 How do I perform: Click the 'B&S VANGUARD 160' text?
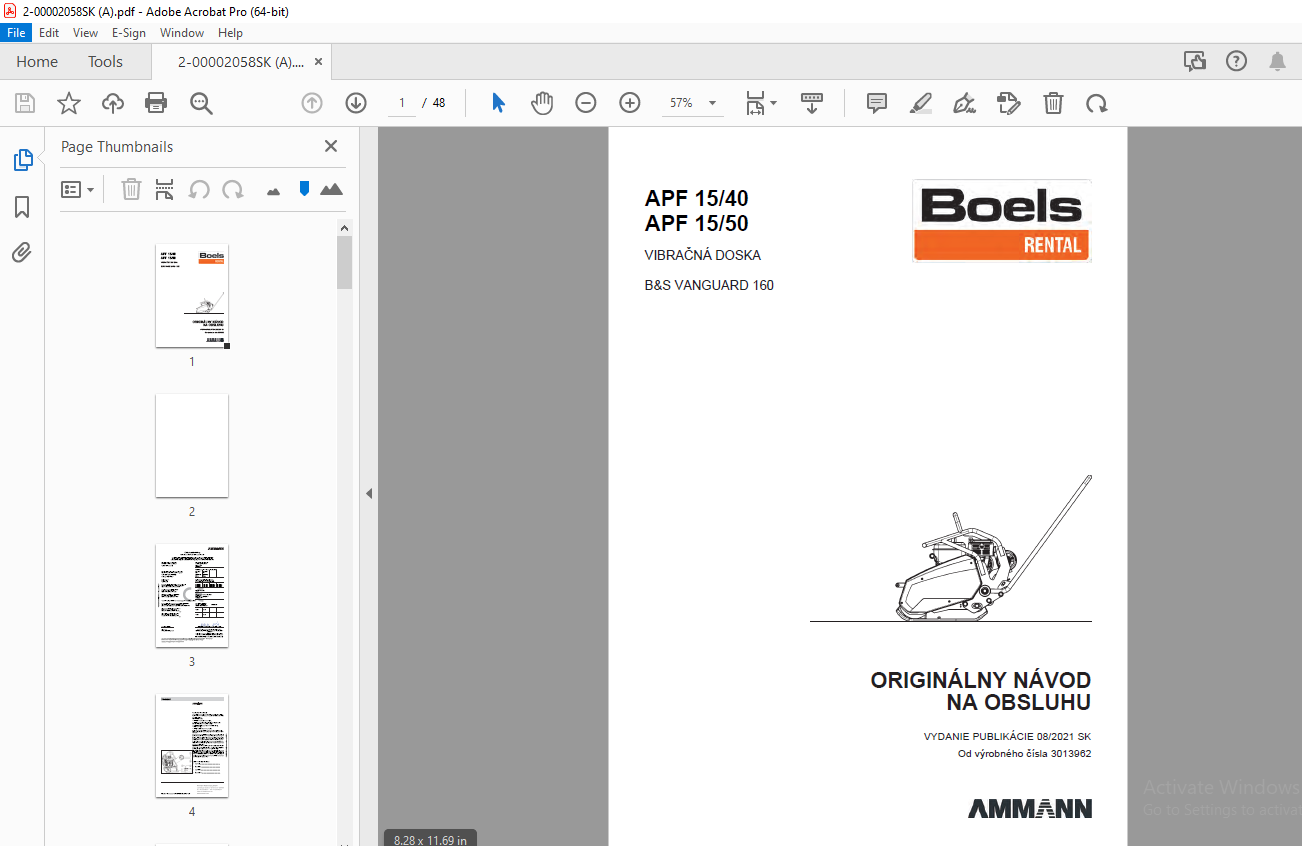709,285
